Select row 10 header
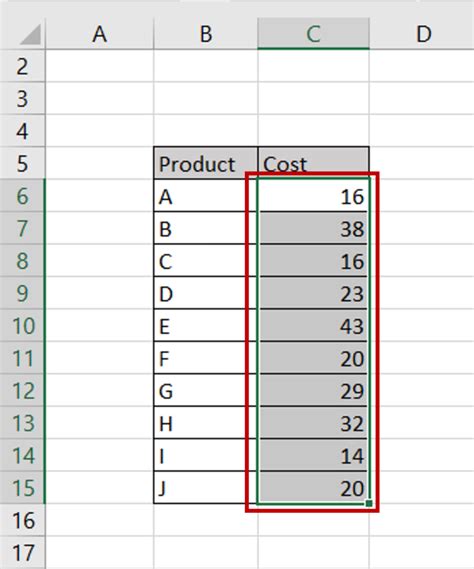The image size is (474, 569). (23, 325)
